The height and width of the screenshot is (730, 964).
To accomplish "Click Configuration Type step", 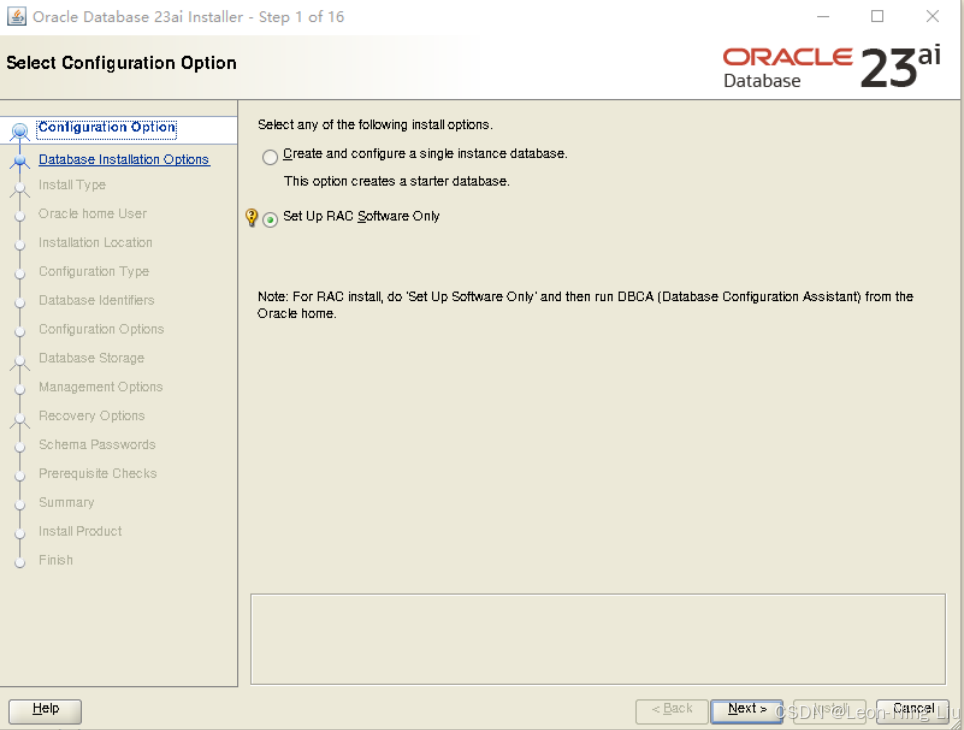I will (x=93, y=271).
